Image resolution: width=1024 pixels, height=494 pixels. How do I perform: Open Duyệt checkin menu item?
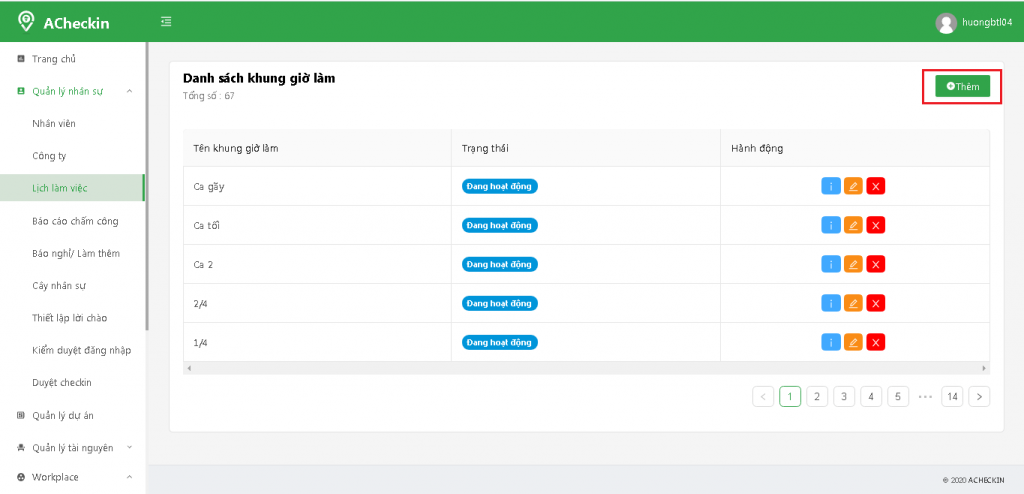pyautogui.click(x=62, y=382)
